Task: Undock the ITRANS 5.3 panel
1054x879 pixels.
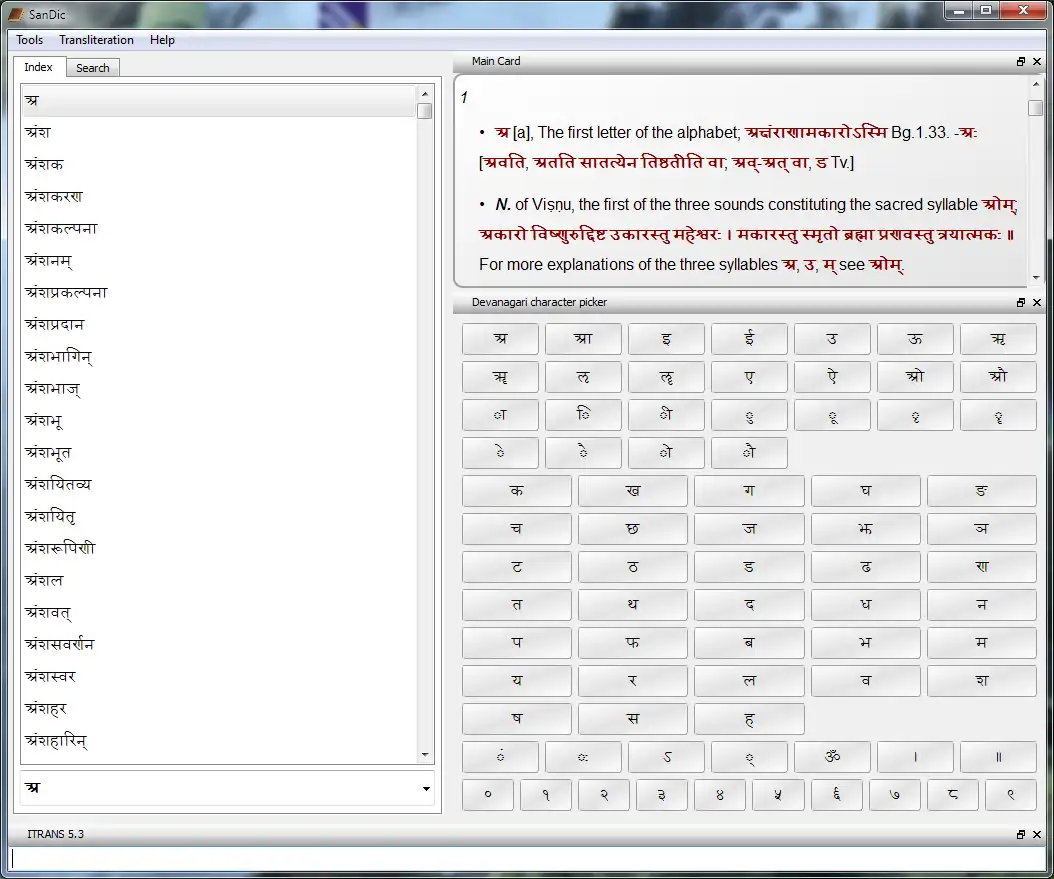Action: point(1020,834)
